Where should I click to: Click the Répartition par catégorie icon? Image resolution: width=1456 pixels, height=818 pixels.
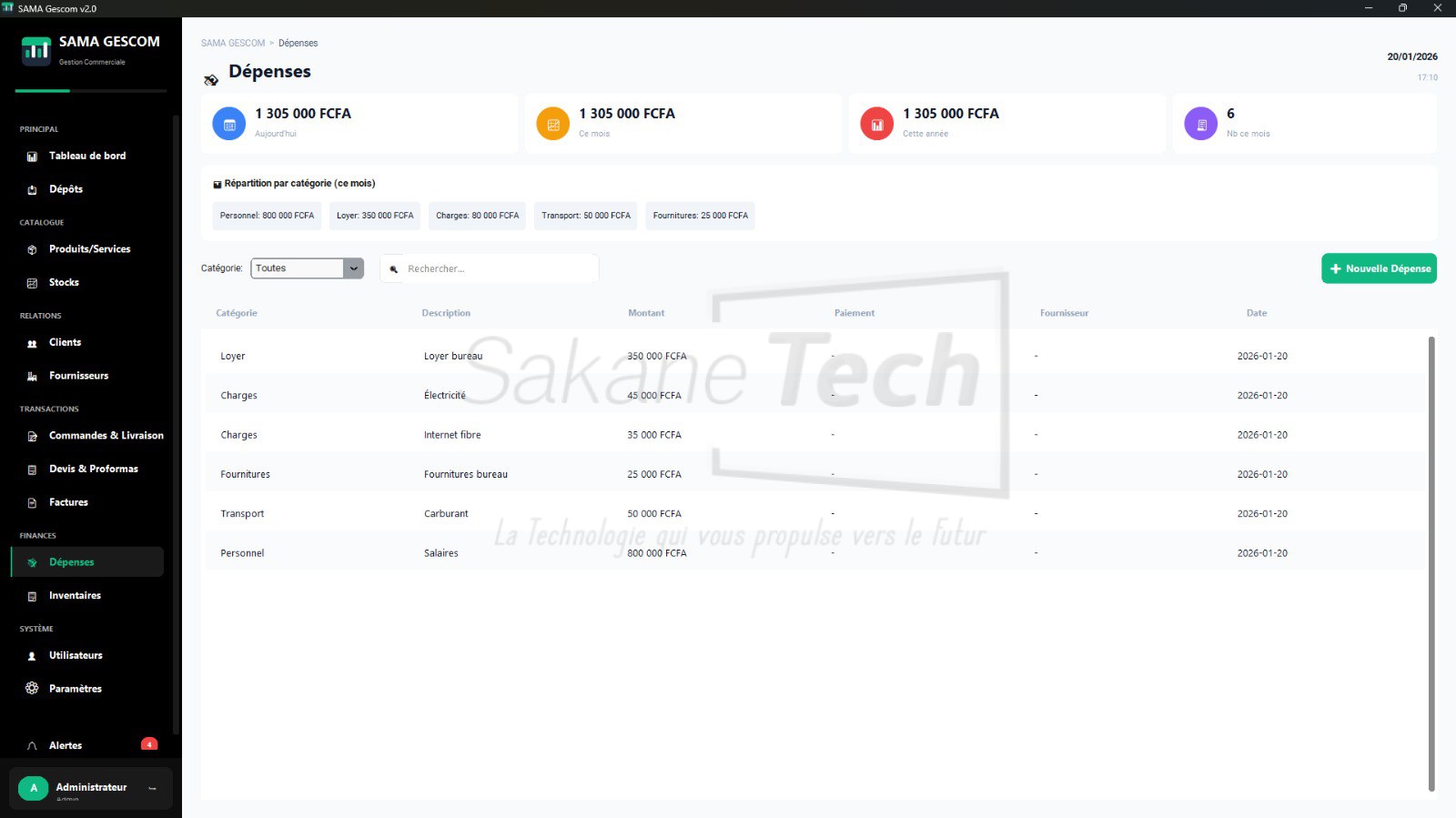pos(217,185)
